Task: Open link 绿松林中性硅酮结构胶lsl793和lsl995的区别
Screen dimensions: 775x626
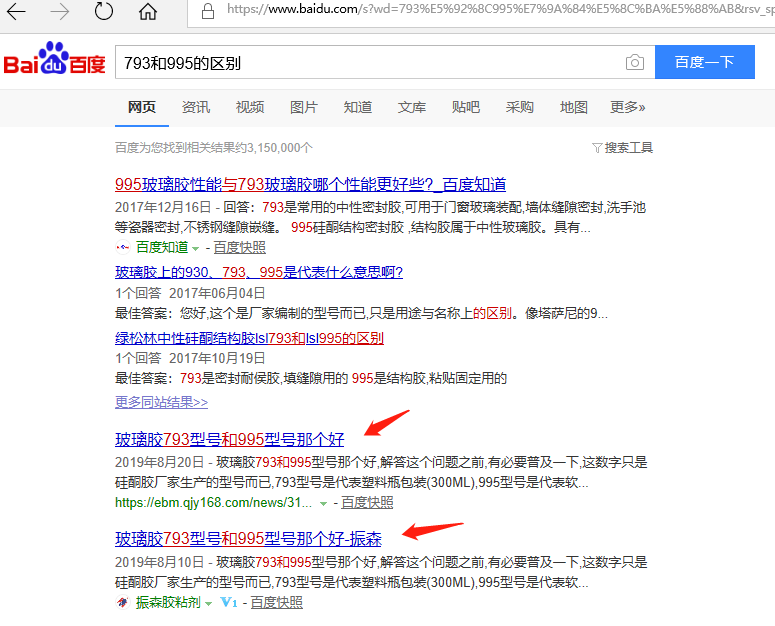Action: click(250, 338)
